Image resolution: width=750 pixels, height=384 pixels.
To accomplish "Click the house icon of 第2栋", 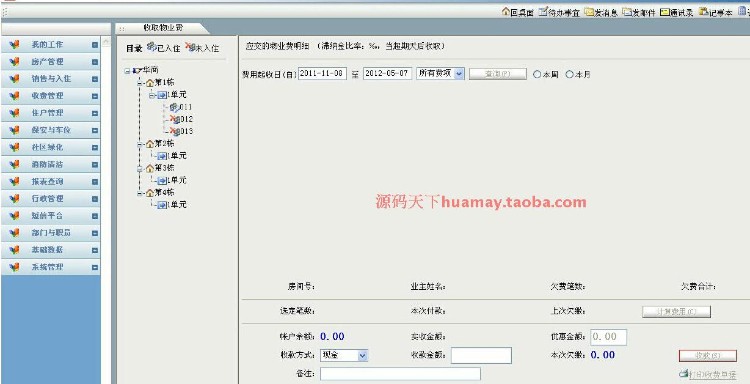I will point(150,144).
